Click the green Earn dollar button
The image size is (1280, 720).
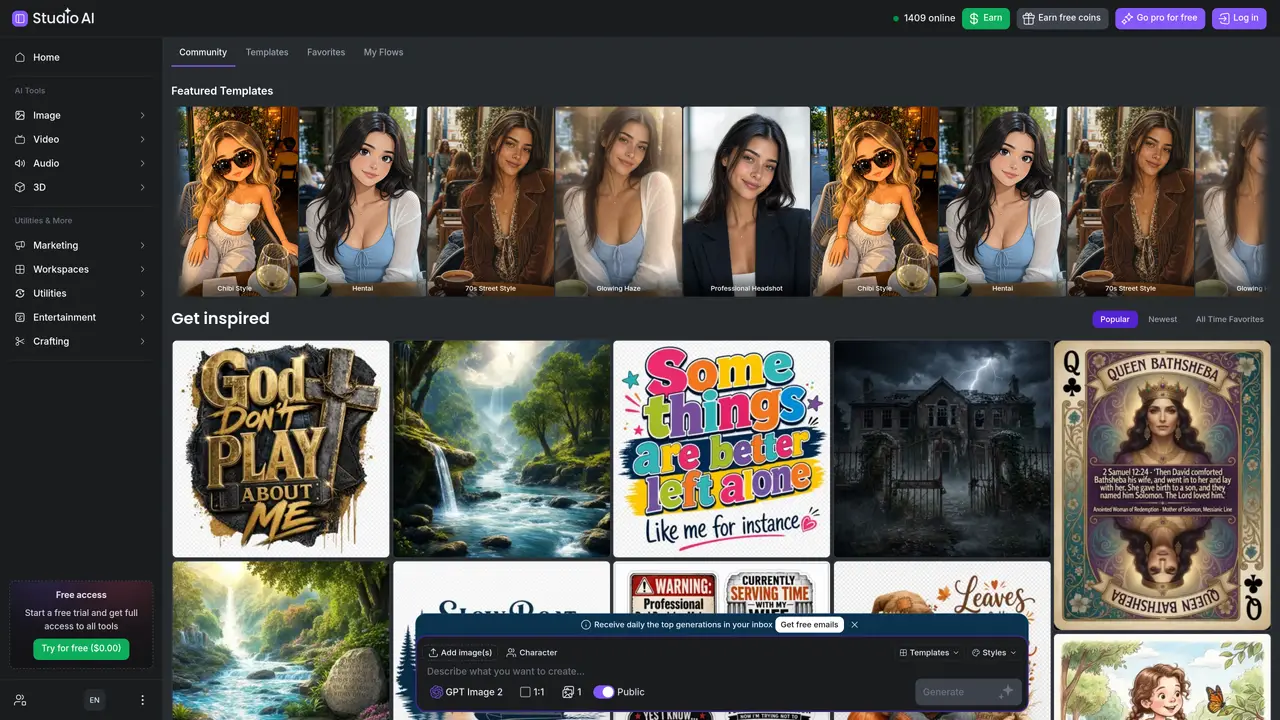coord(986,18)
